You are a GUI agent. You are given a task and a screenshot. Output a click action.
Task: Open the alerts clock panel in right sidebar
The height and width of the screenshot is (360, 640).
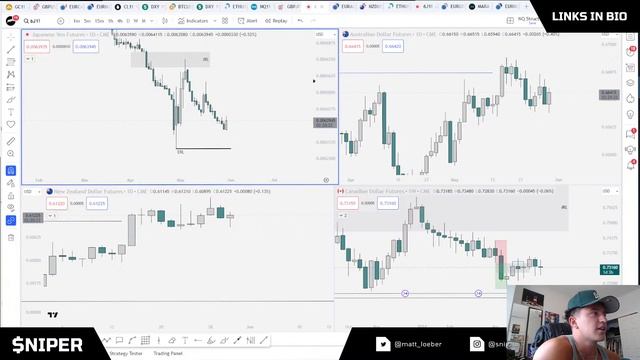pyautogui.click(x=631, y=52)
